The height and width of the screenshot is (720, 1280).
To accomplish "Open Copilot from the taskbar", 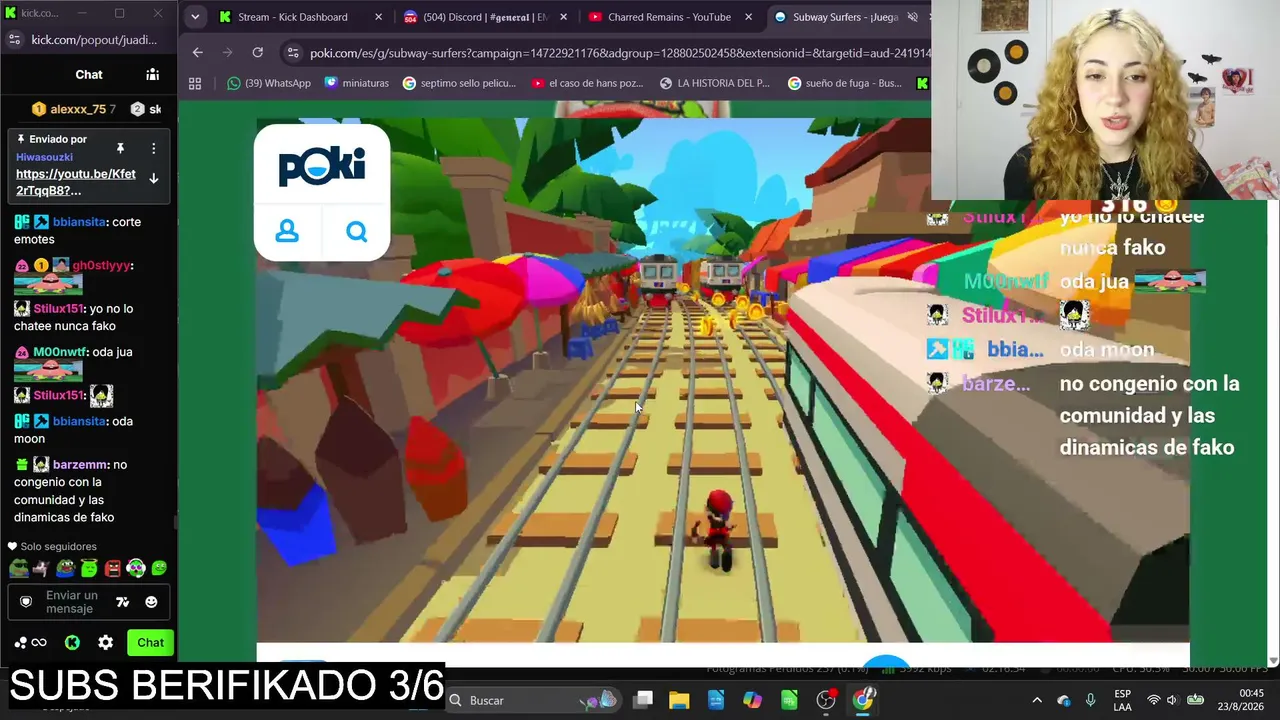I will pos(752,700).
